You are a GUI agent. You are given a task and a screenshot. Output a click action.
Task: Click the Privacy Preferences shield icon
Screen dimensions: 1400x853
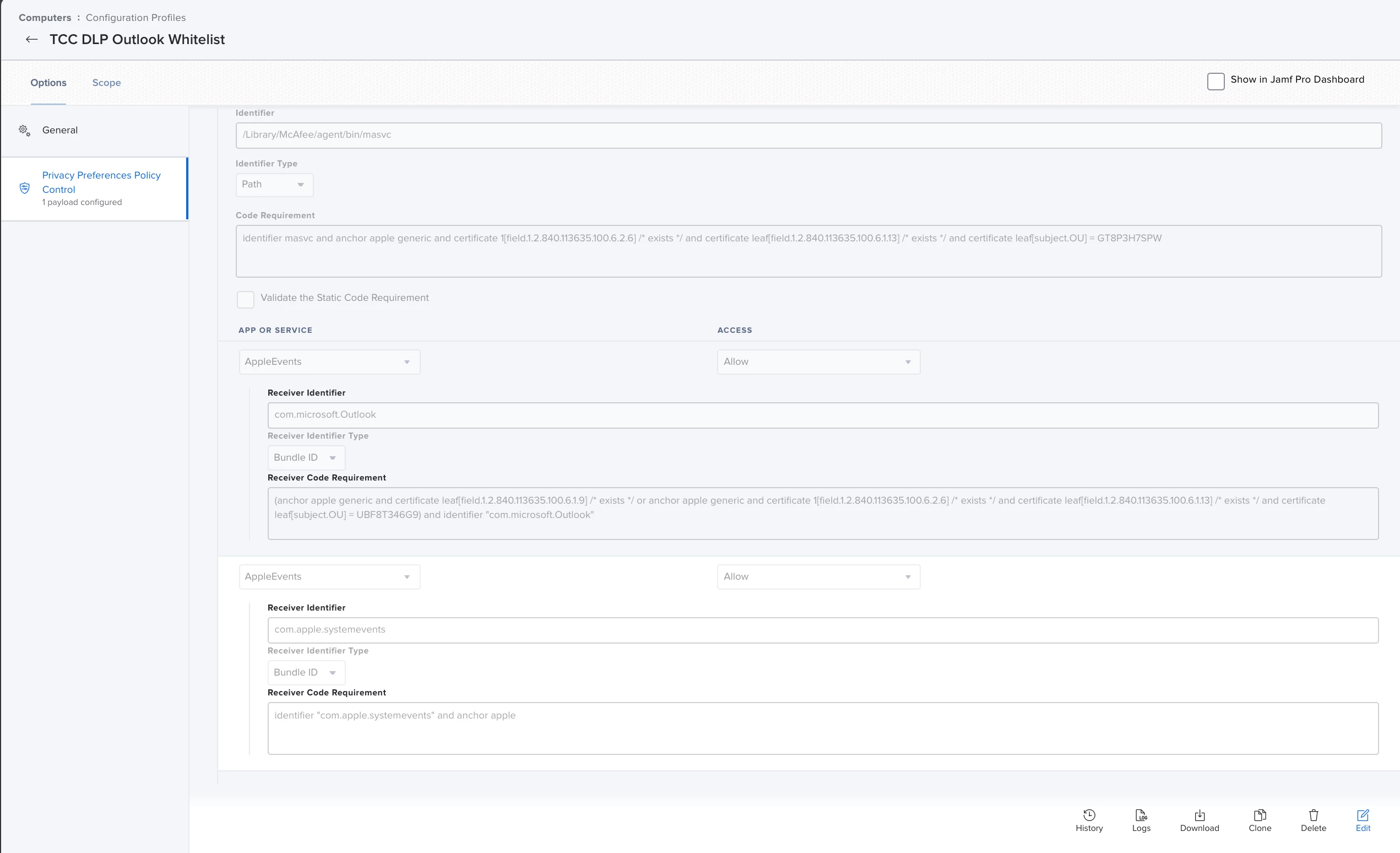24,188
